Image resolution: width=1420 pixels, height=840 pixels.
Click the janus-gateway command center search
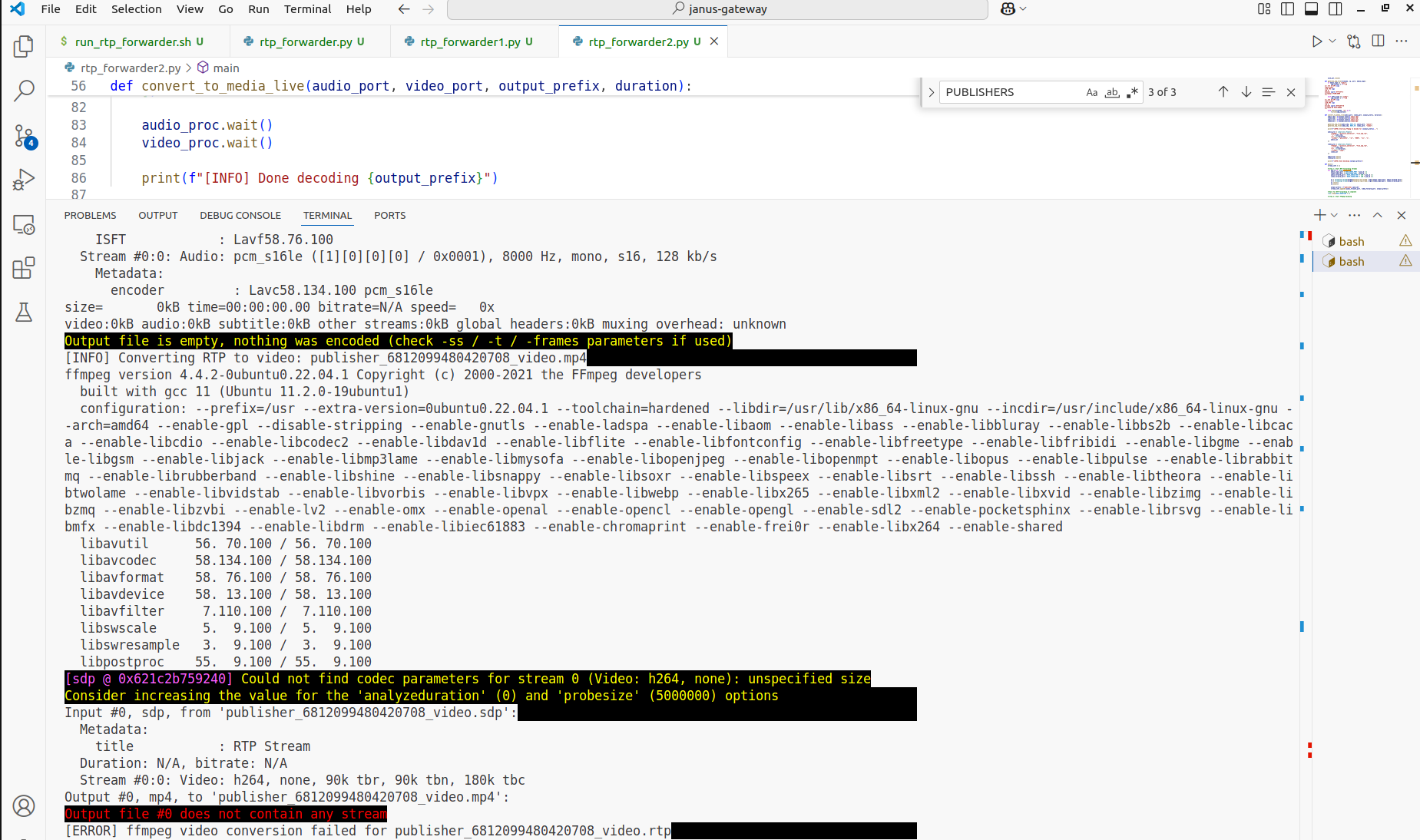[717, 9]
